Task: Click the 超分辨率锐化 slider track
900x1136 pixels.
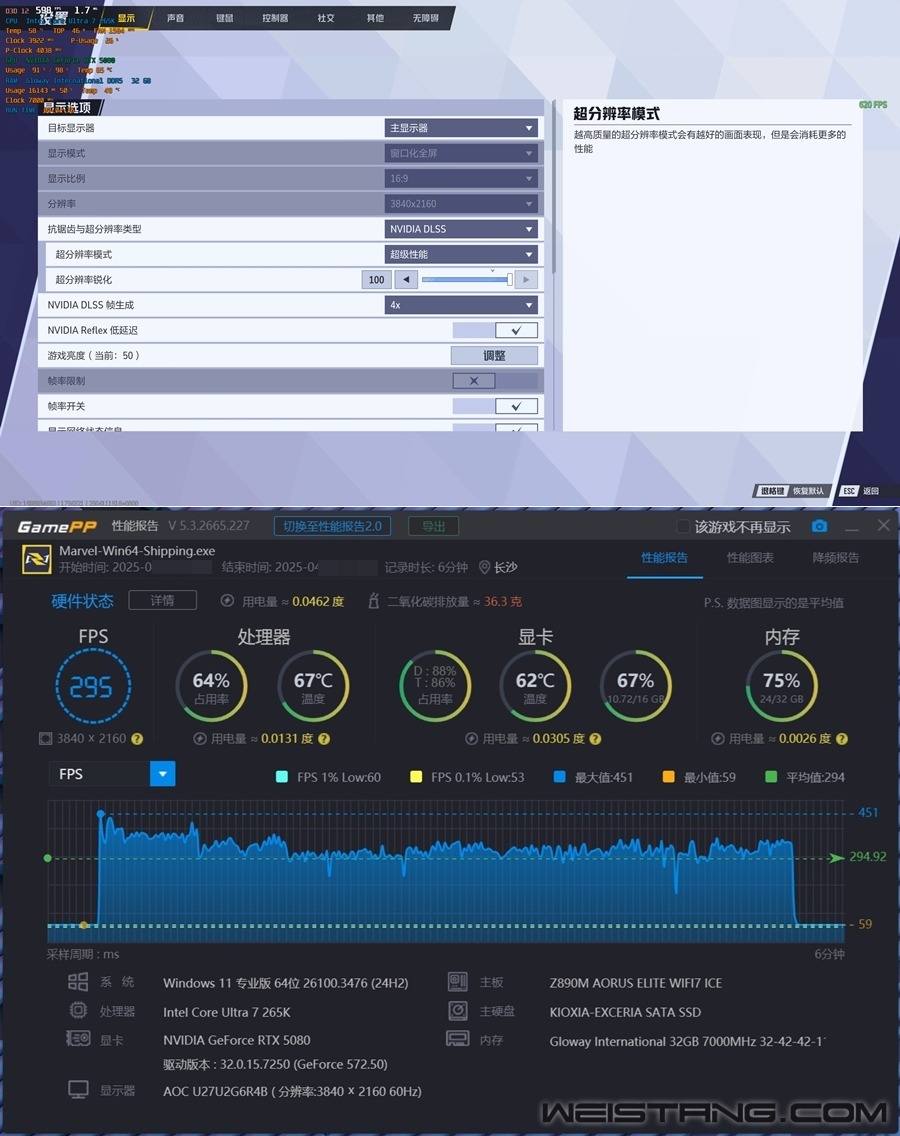Action: (x=467, y=280)
